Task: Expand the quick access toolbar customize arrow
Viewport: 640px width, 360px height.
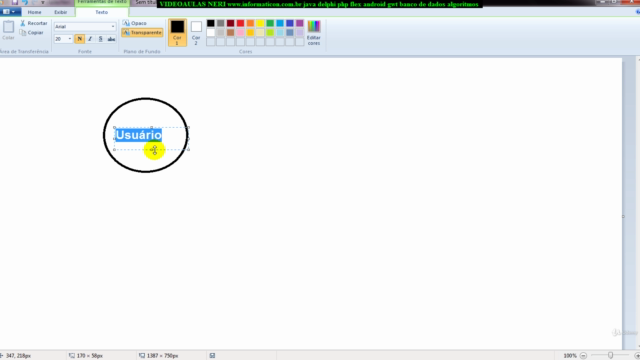Action: pos(43,2)
